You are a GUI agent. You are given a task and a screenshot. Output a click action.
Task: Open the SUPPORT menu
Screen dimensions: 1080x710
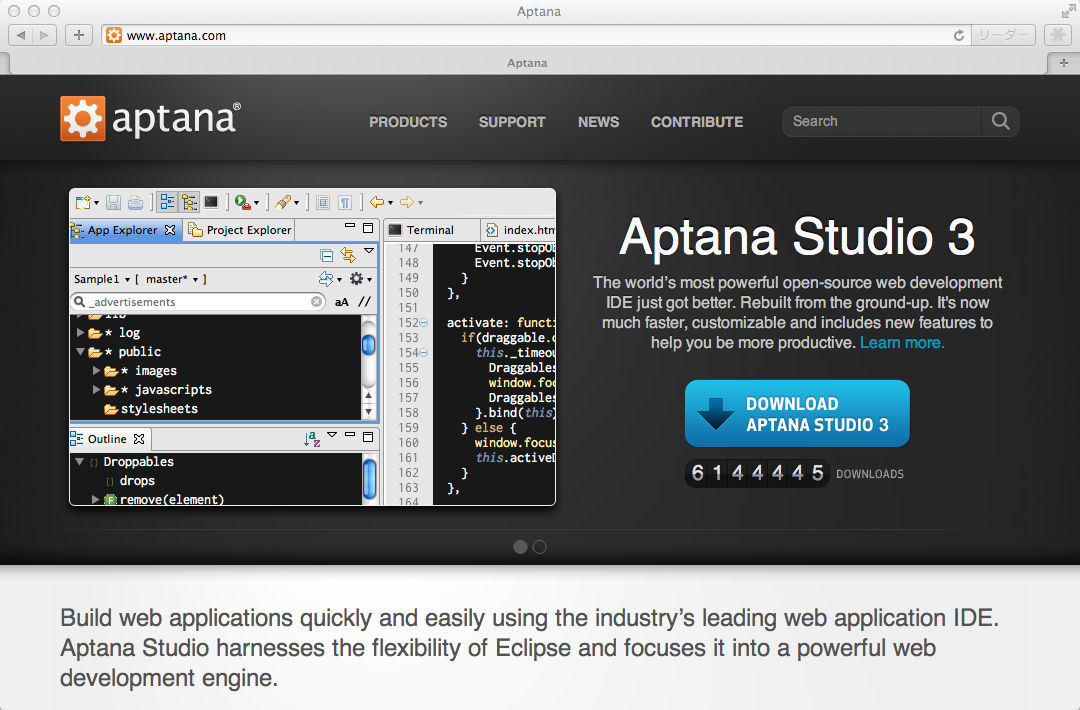click(512, 122)
